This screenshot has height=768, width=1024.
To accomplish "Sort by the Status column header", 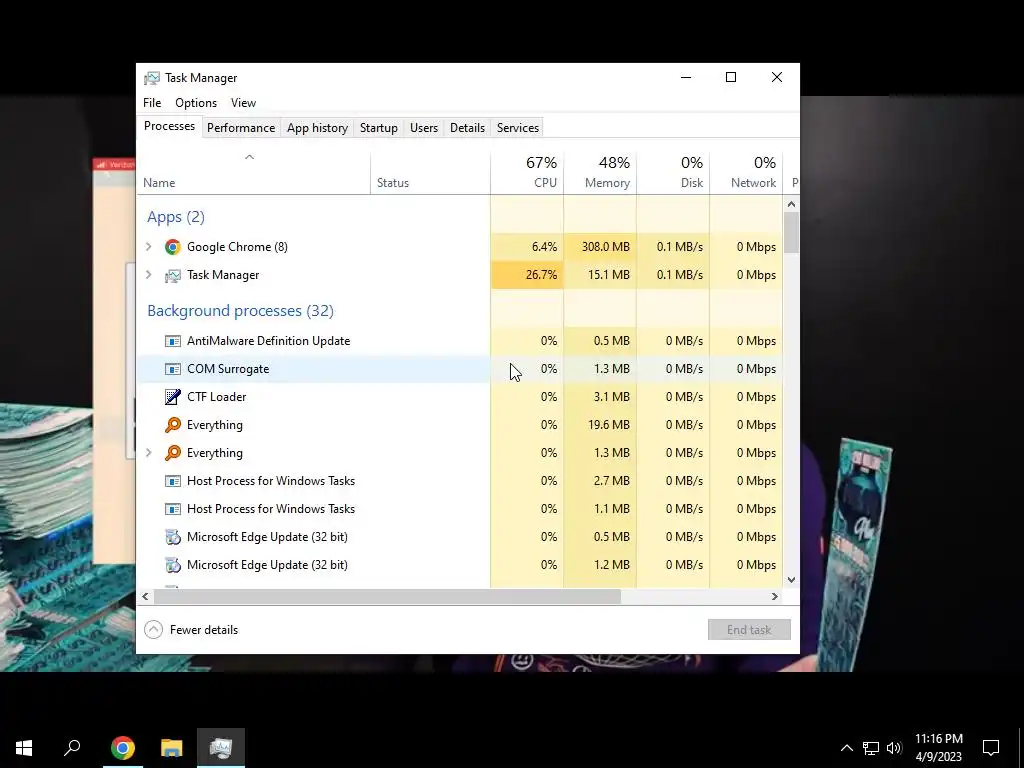I will (x=430, y=173).
